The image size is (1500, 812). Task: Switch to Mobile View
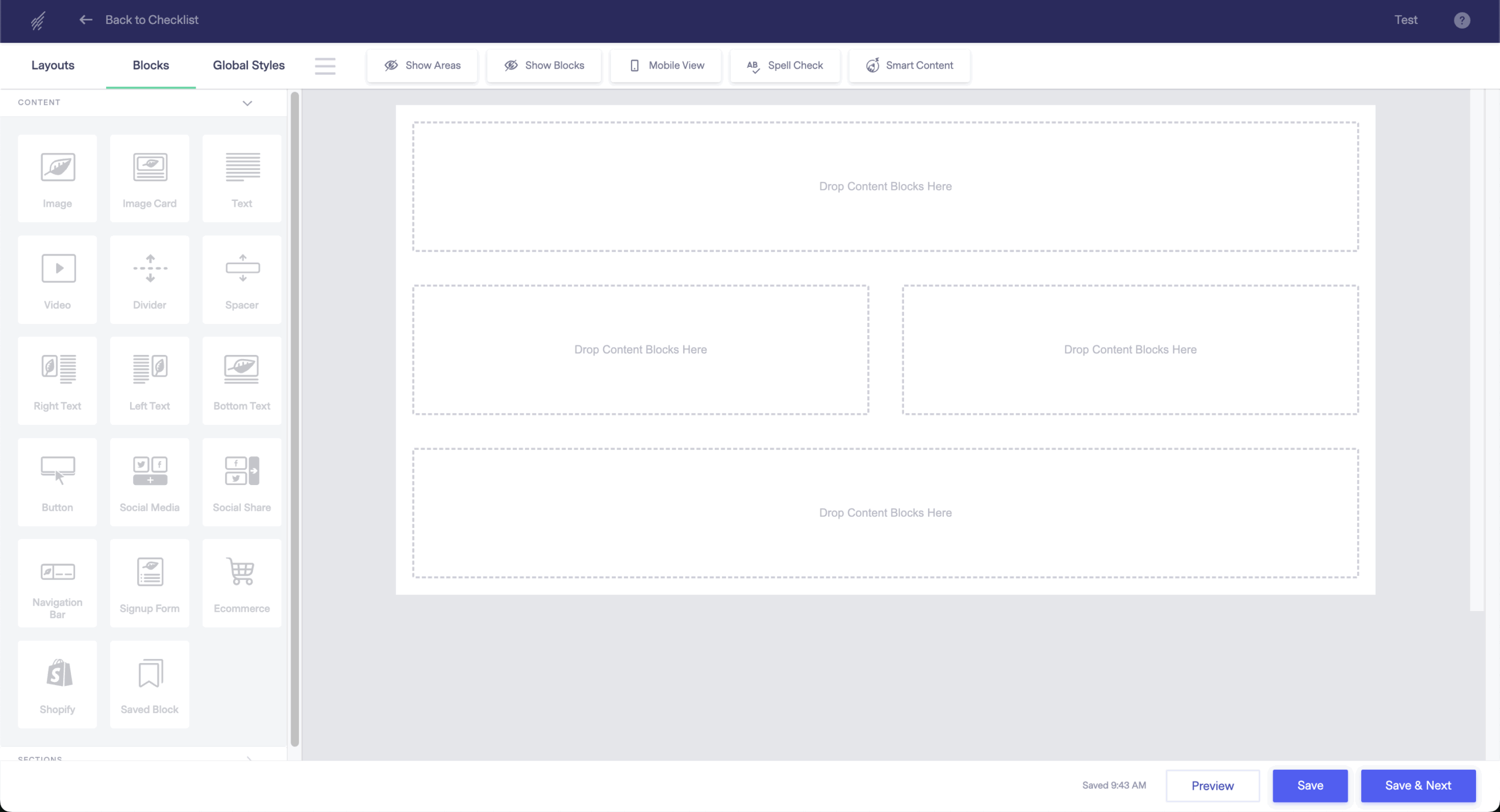point(666,66)
